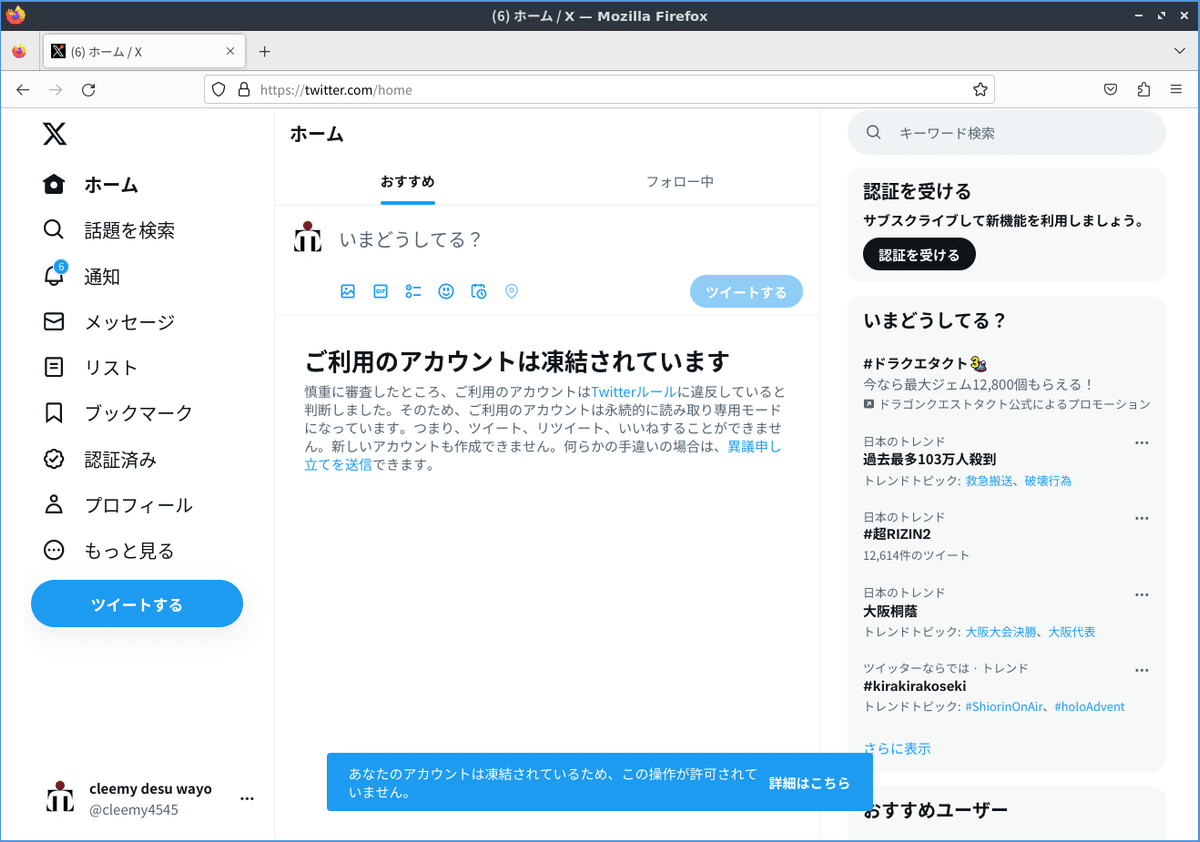Click the X logo at top of sidebar
The height and width of the screenshot is (842, 1200).
[x=54, y=134]
